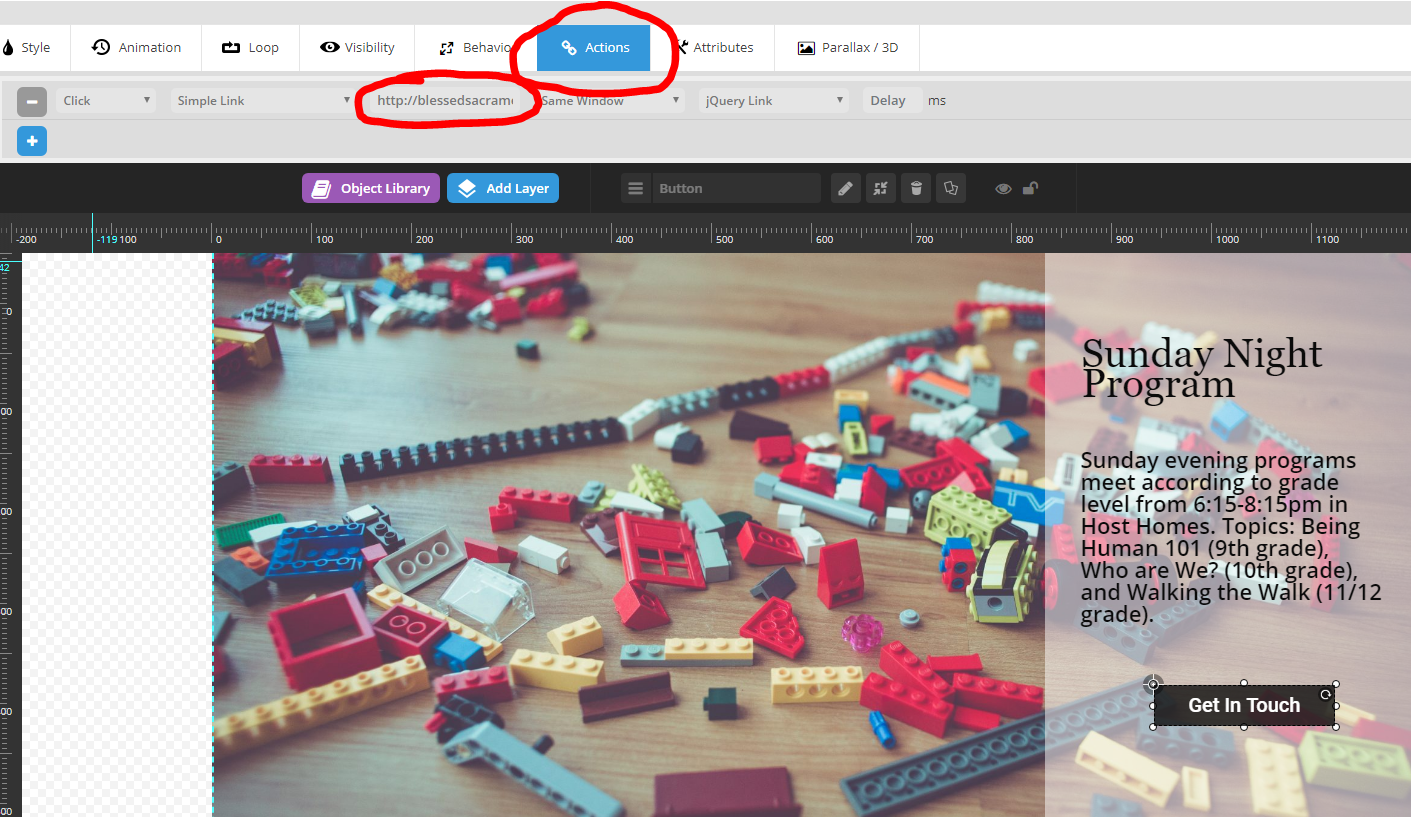This screenshot has height=817, width=1411.
Task: Open the Parallax / 3D tab
Action: pos(847,47)
